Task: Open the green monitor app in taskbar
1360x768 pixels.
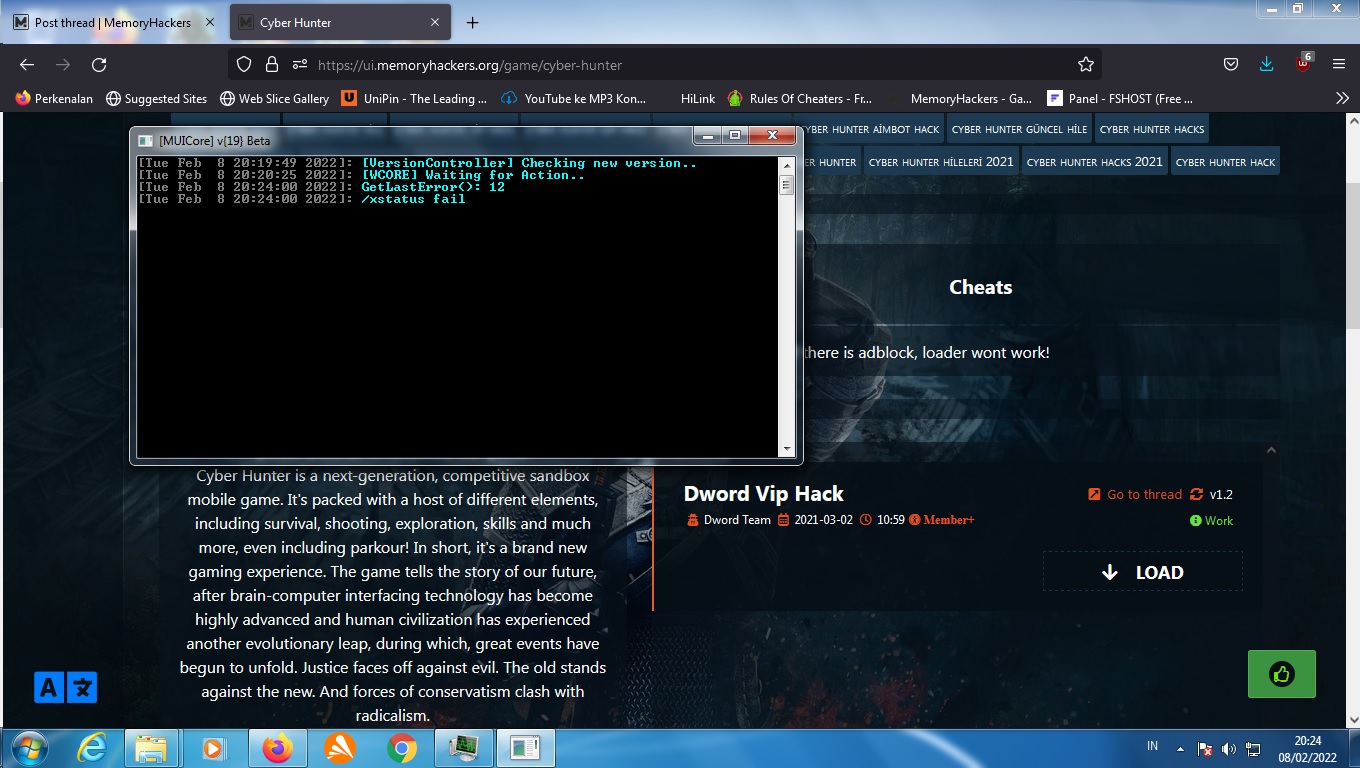Action: point(464,748)
